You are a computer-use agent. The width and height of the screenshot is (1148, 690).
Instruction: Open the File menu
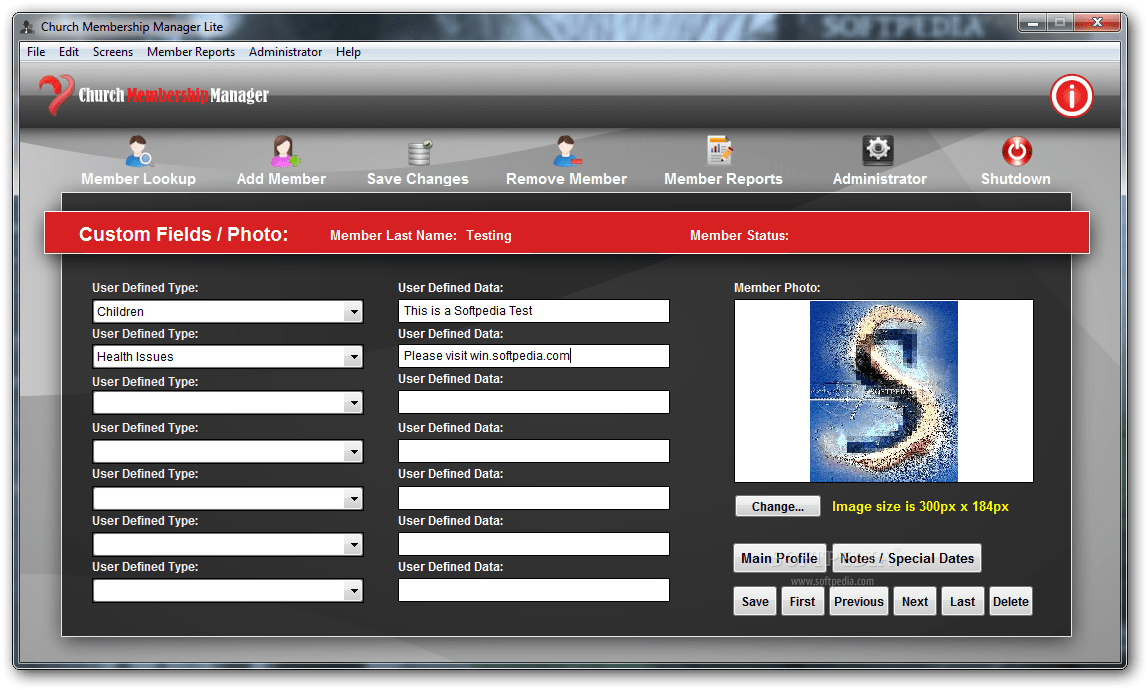pos(35,52)
